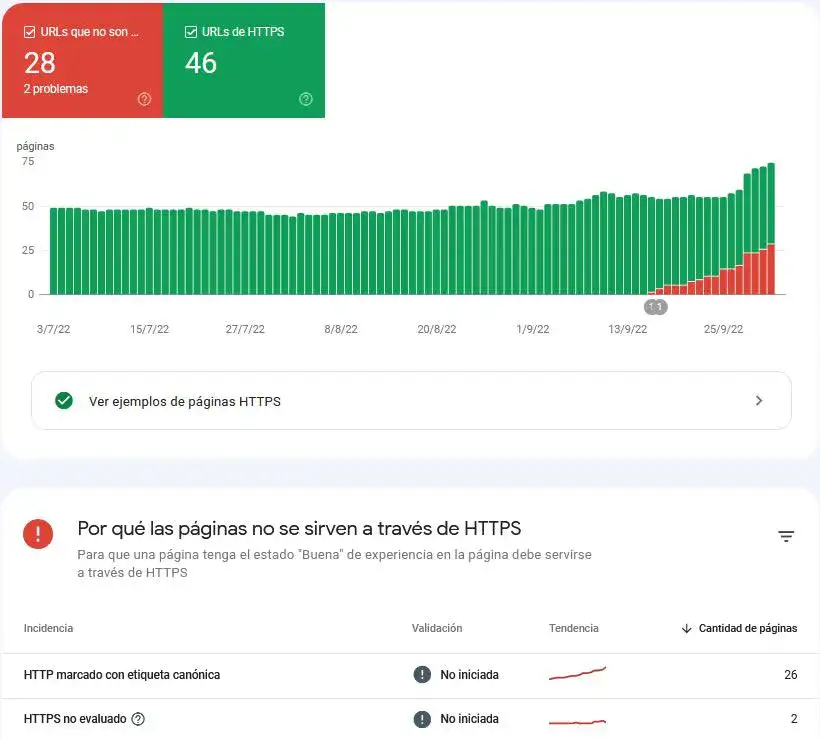This screenshot has height=740, width=820.
Task: Click page count 26 in the table
Action: 791,675
